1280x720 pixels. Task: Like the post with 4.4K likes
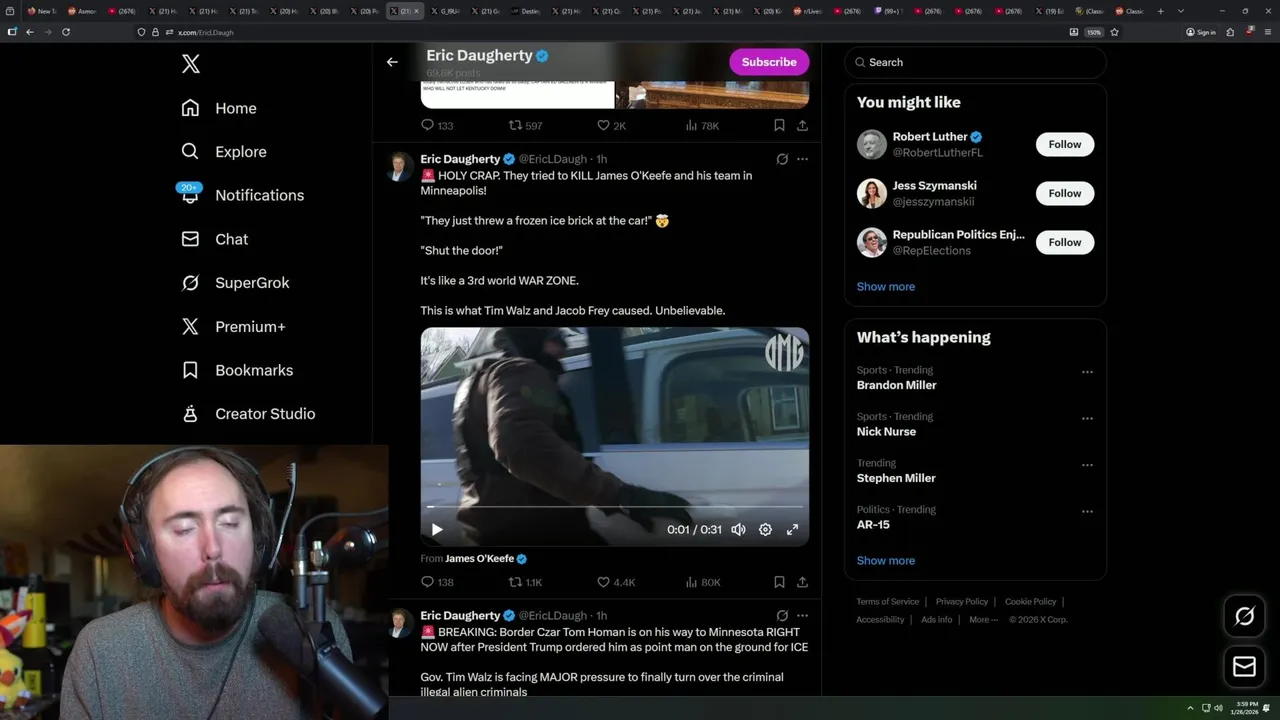(615, 582)
